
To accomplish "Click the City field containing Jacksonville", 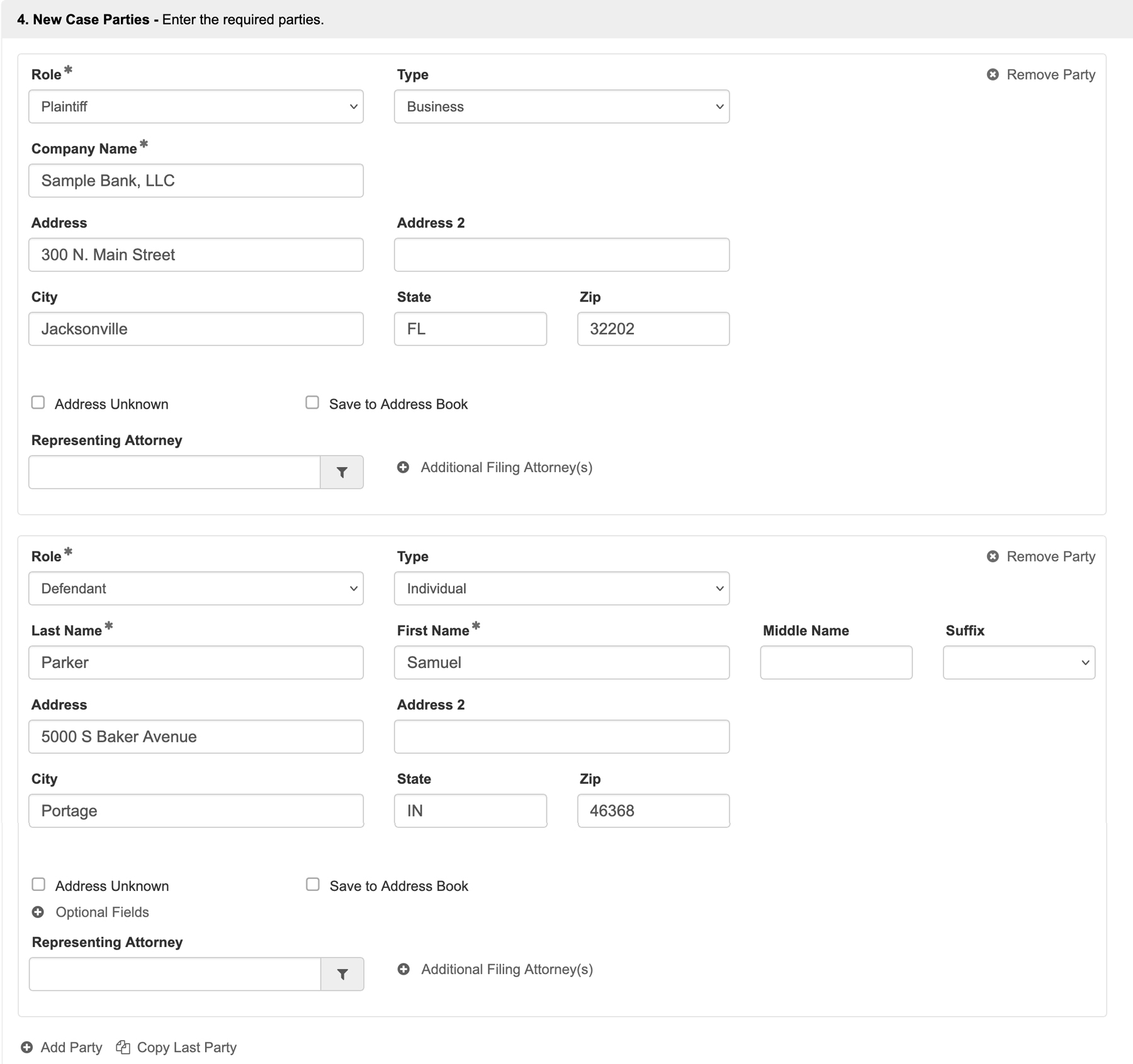I will click(x=196, y=329).
